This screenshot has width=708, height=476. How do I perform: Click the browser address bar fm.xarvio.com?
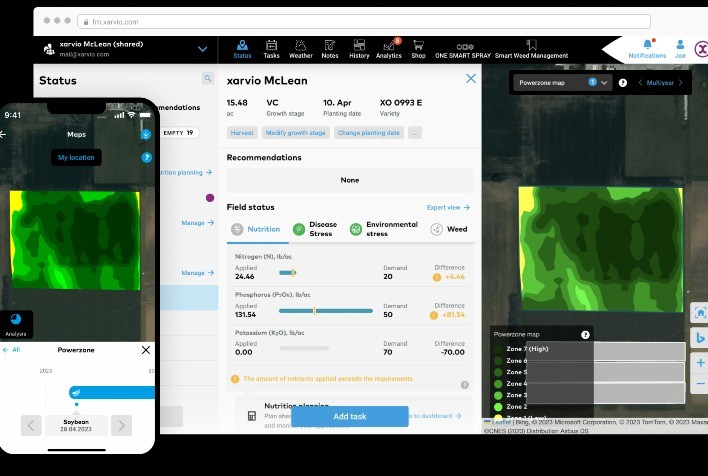(364, 21)
